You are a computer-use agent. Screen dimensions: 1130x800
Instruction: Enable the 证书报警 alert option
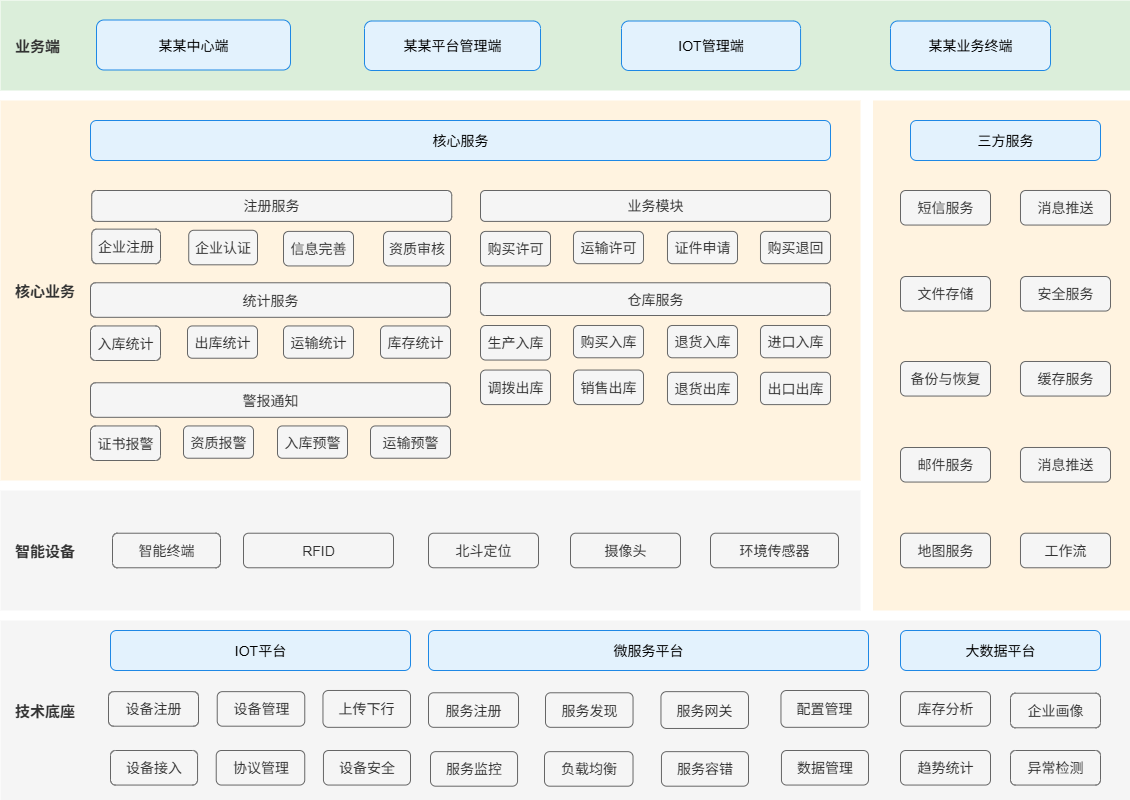[x=125, y=442]
